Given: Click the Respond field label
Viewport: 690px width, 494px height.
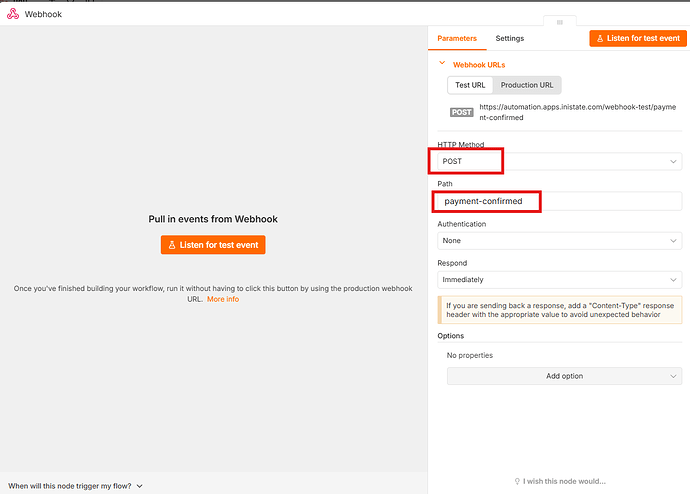Looking at the screenshot, I should click(x=452, y=263).
